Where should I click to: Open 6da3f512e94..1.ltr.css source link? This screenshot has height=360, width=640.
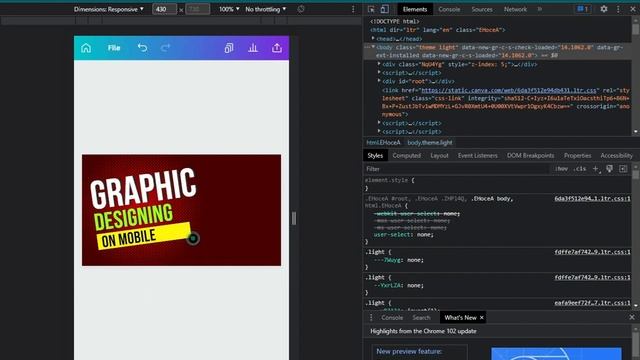tap(592, 198)
